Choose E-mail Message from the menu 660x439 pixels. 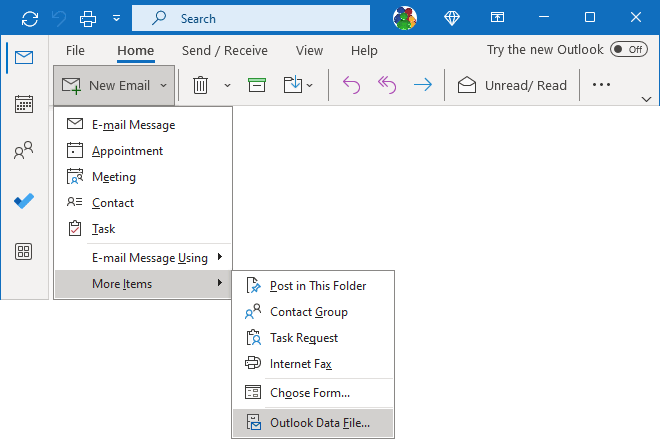click(x=143, y=125)
